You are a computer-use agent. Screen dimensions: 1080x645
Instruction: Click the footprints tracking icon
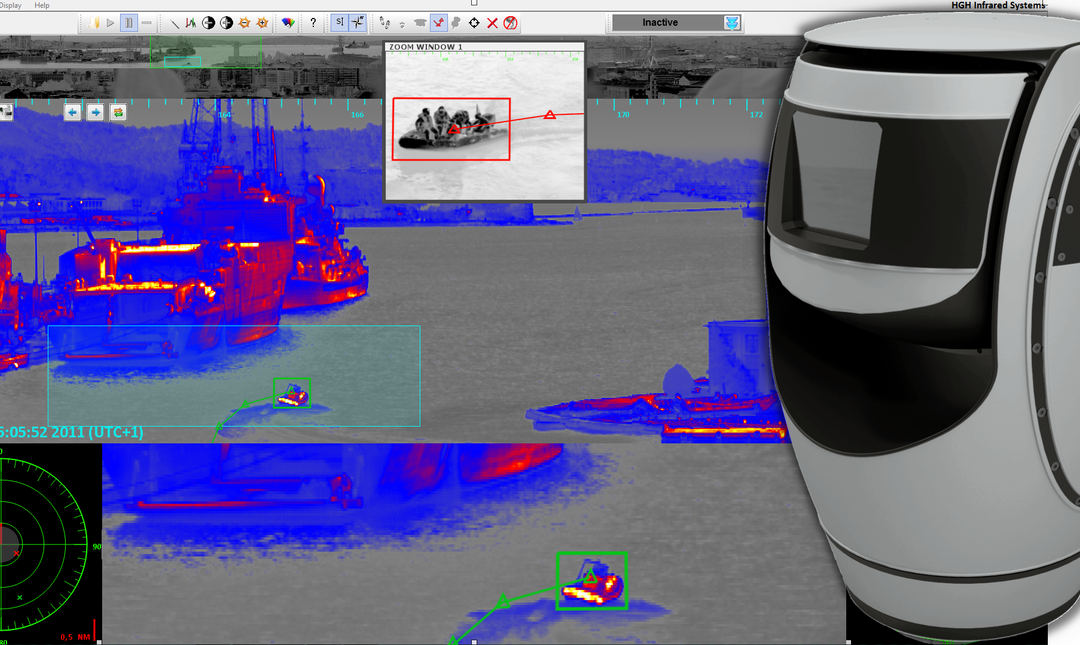384,23
